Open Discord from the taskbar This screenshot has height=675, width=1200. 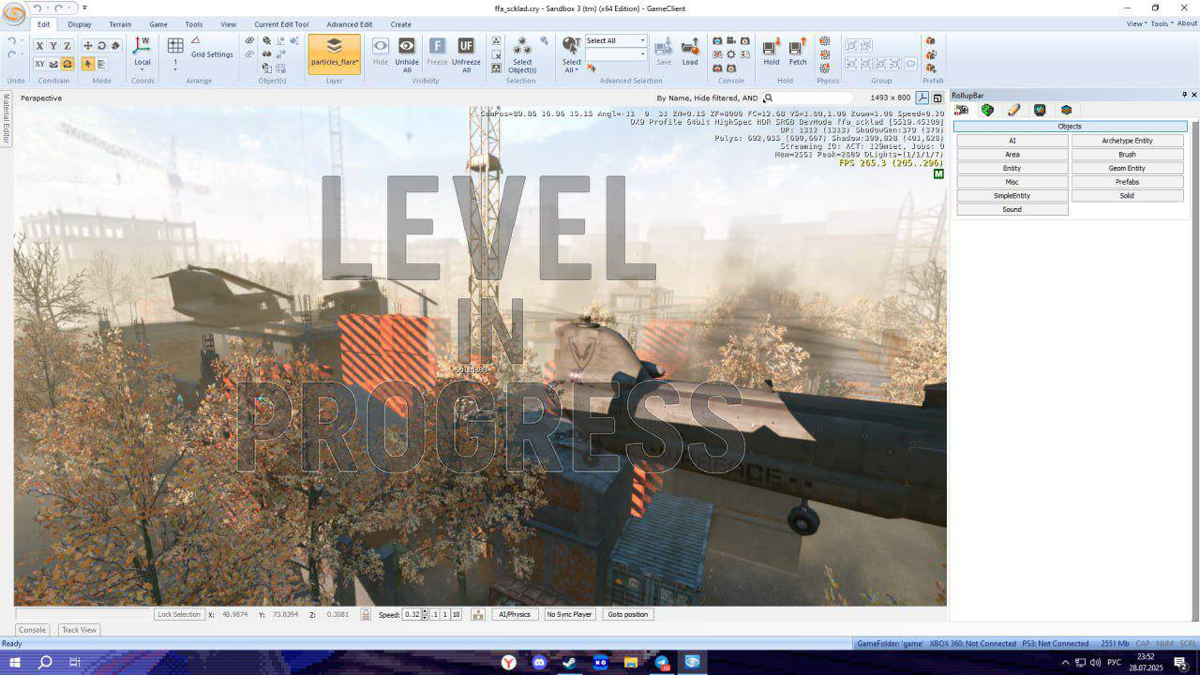pyautogui.click(x=540, y=662)
